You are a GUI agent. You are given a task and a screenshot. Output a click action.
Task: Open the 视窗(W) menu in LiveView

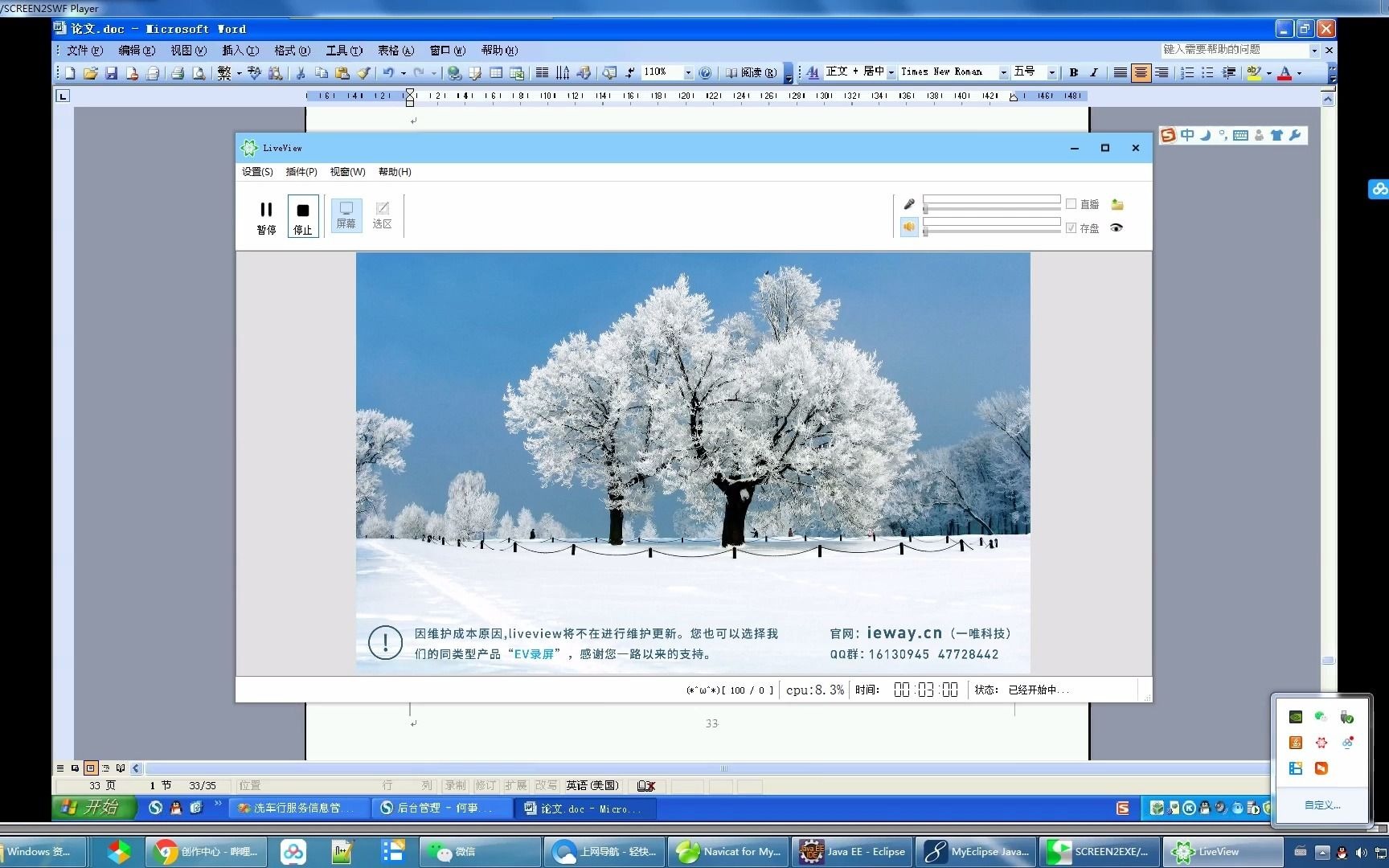pyautogui.click(x=347, y=172)
